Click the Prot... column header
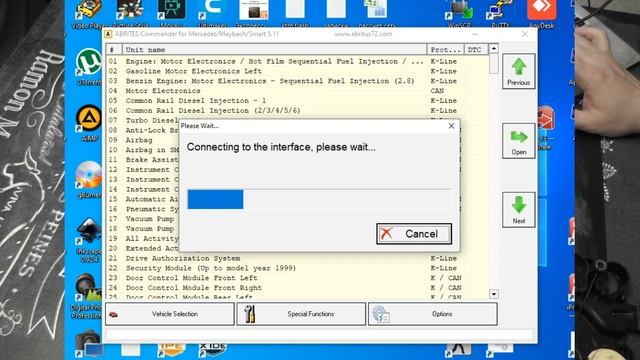Viewport: 640px width, 360px height. click(445, 50)
